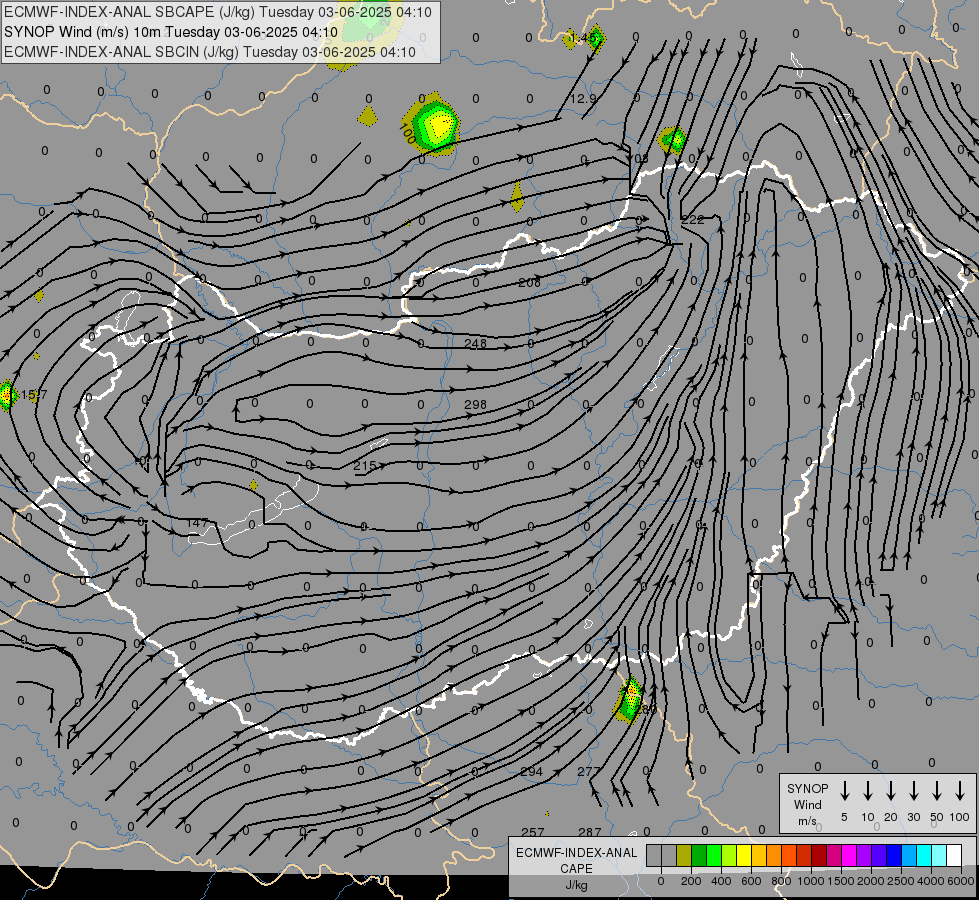This screenshot has width=979, height=900.
Task: Click the 'ECMWF-INDEX-ANAL CAPE J/kg' legend label
Action: click(576, 869)
